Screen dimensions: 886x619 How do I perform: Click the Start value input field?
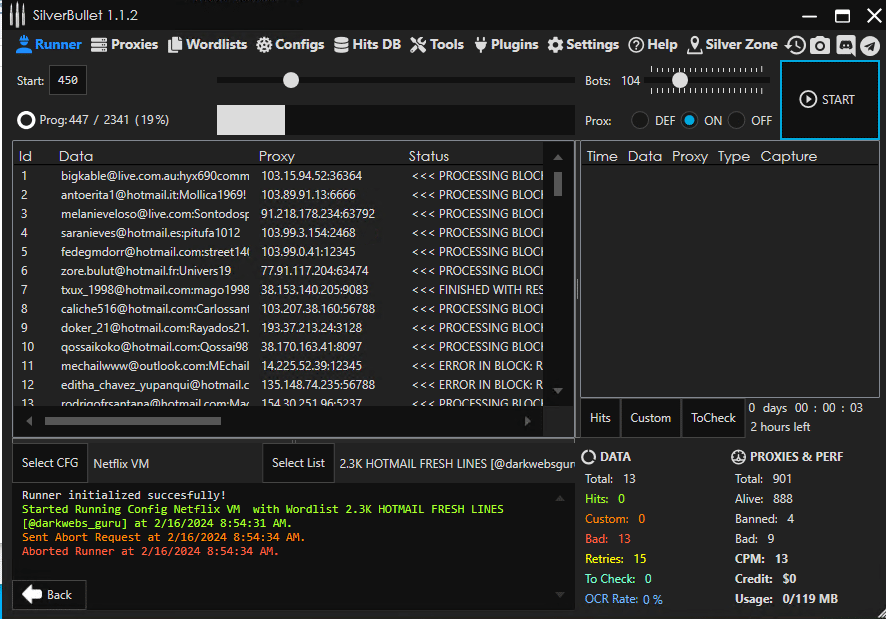point(68,80)
